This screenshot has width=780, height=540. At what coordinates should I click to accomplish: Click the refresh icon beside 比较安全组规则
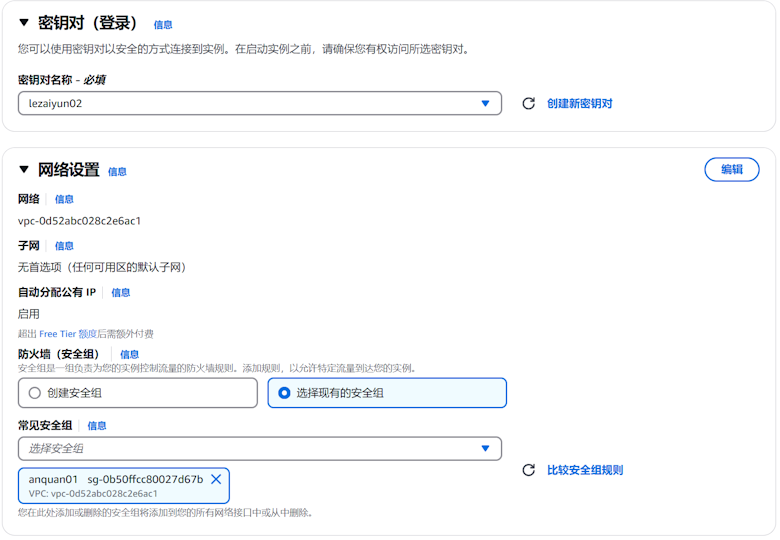coord(529,470)
